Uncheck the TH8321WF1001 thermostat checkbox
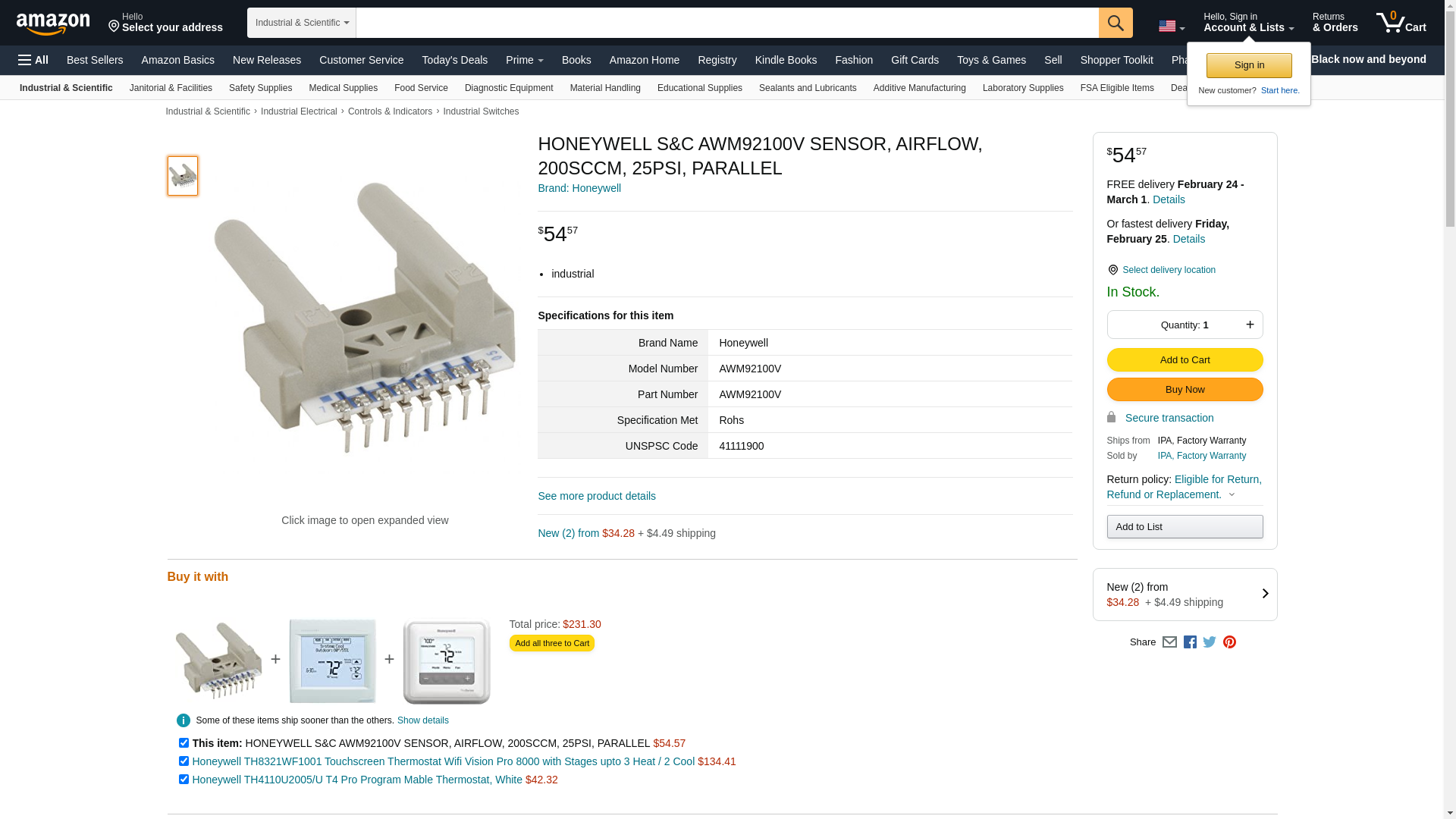 [x=184, y=761]
